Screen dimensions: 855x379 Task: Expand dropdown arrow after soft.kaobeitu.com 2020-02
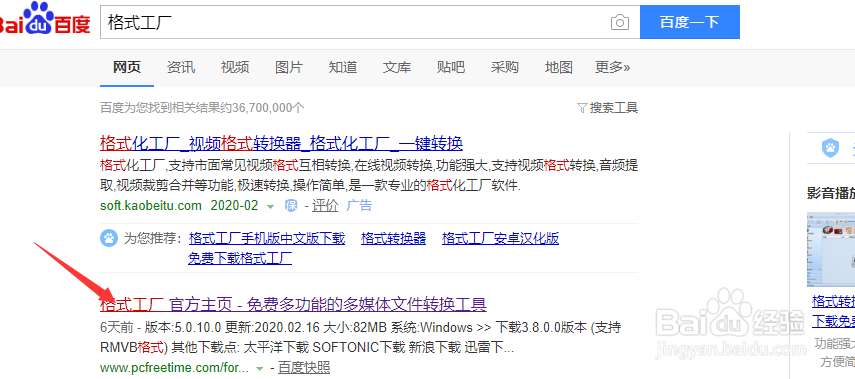click(270, 207)
